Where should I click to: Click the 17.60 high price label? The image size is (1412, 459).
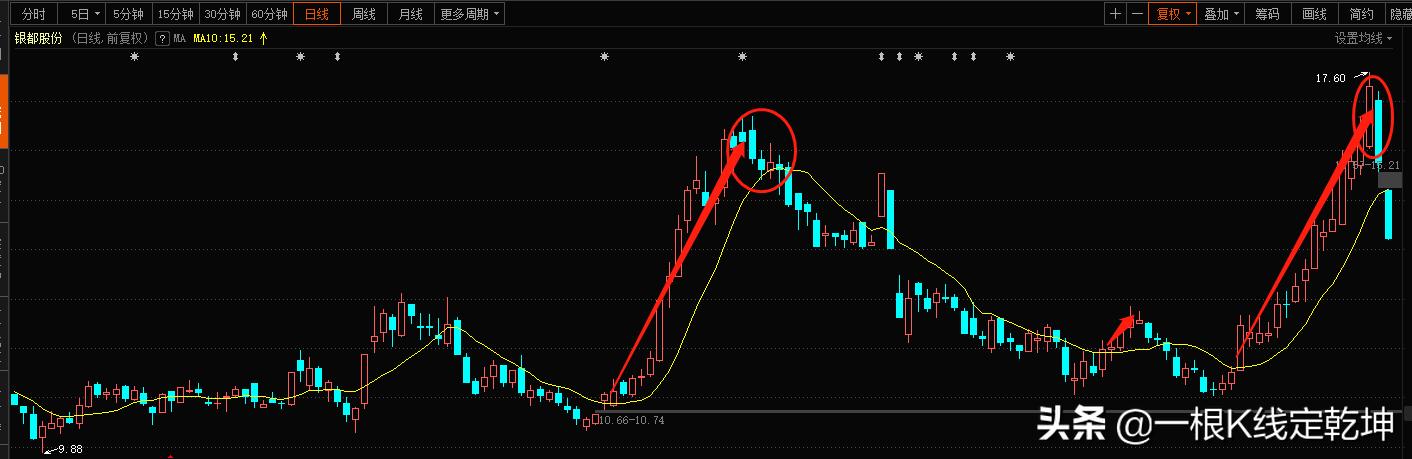pyautogui.click(x=1331, y=77)
